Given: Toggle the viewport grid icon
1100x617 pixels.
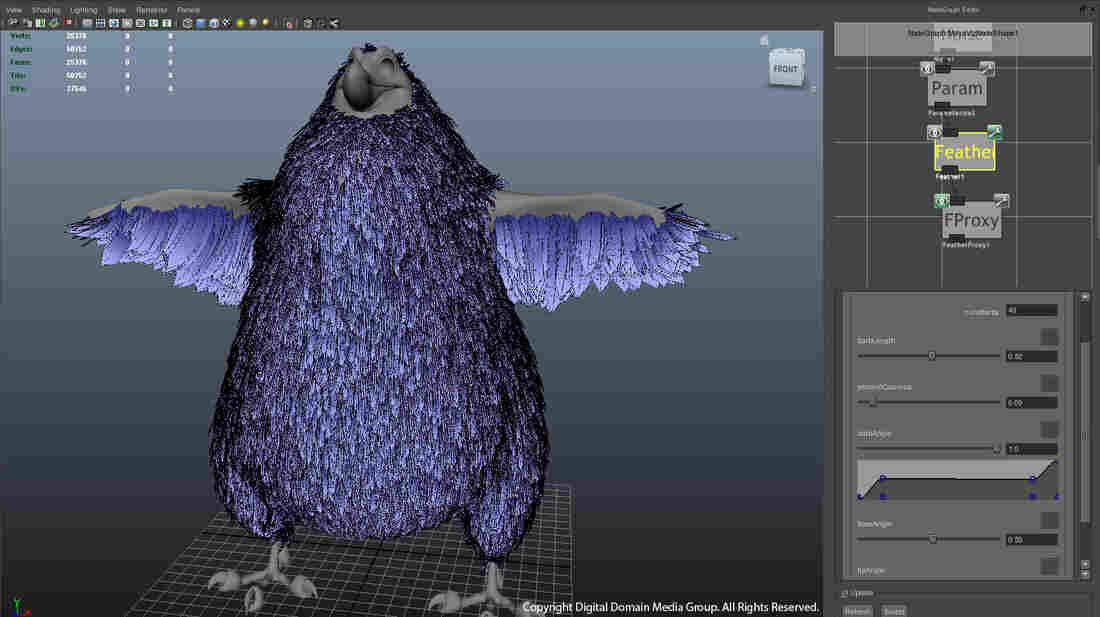Looking at the screenshot, I should point(87,23).
